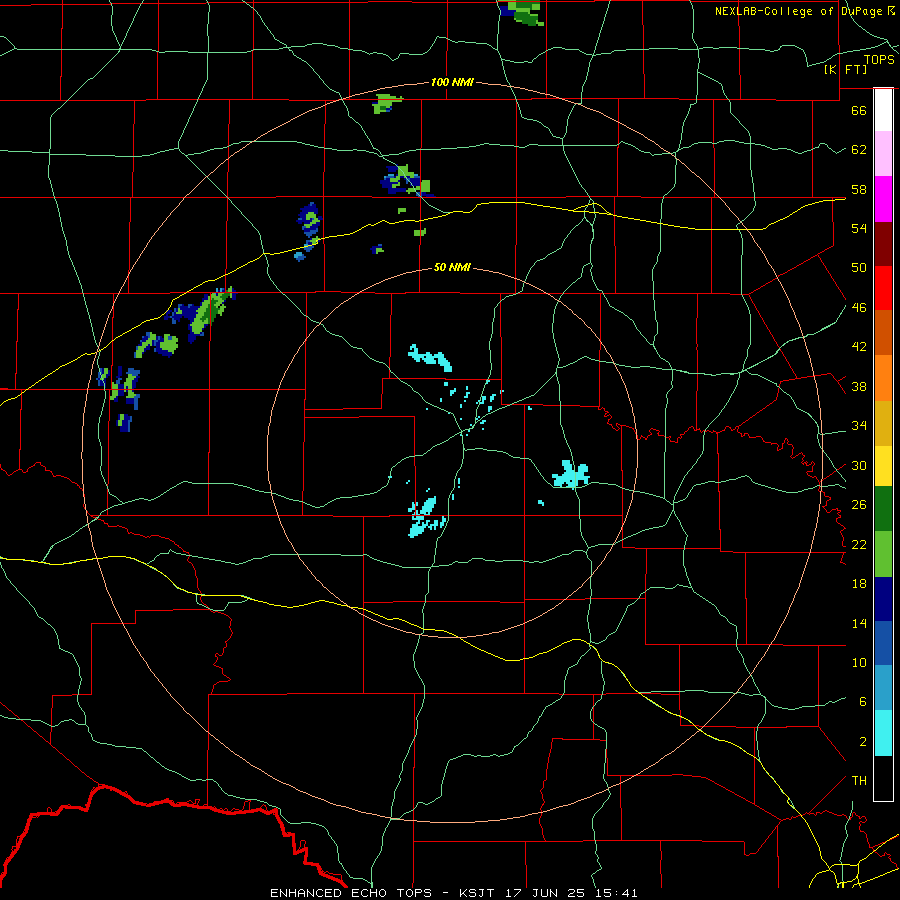Click the legend value 6
This screenshot has height=900, width=900.
pos(862,702)
